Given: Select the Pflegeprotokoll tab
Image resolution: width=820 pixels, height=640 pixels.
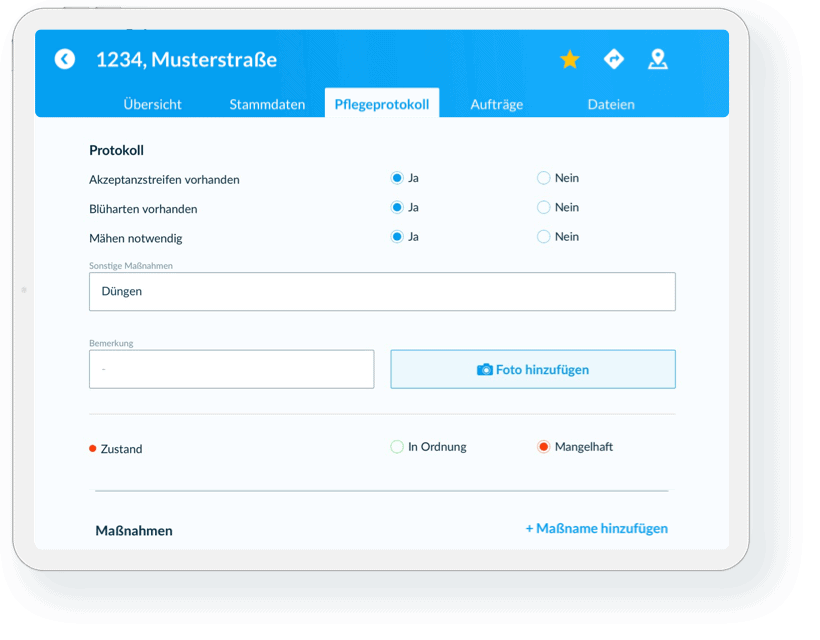Looking at the screenshot, I should click(382, 104).
